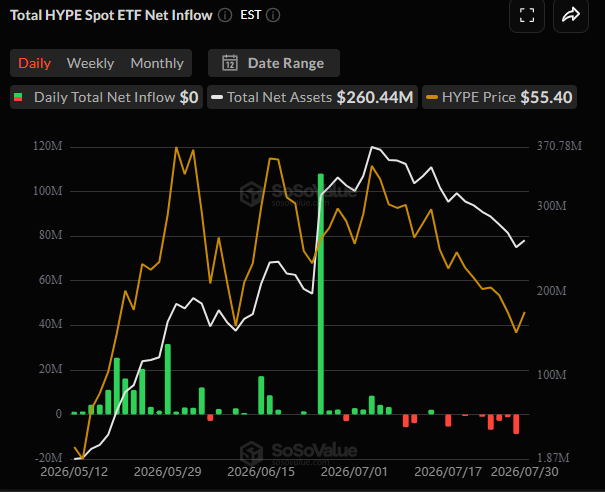The height and width of the screenshot is (492, 605).
Task: Toggle HYPE Price line
Action: click(500, 97)
